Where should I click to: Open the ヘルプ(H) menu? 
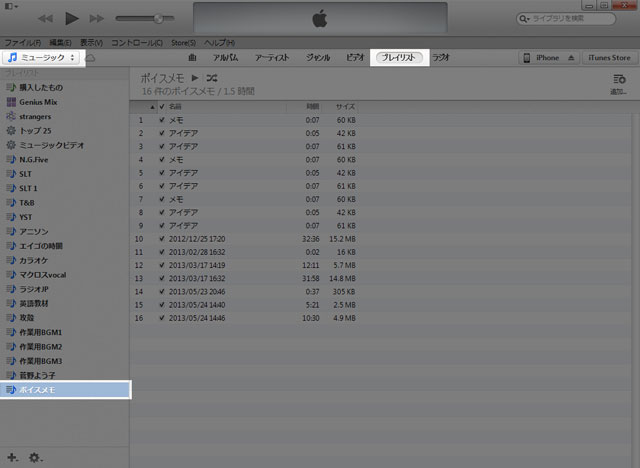click(219, 42)
